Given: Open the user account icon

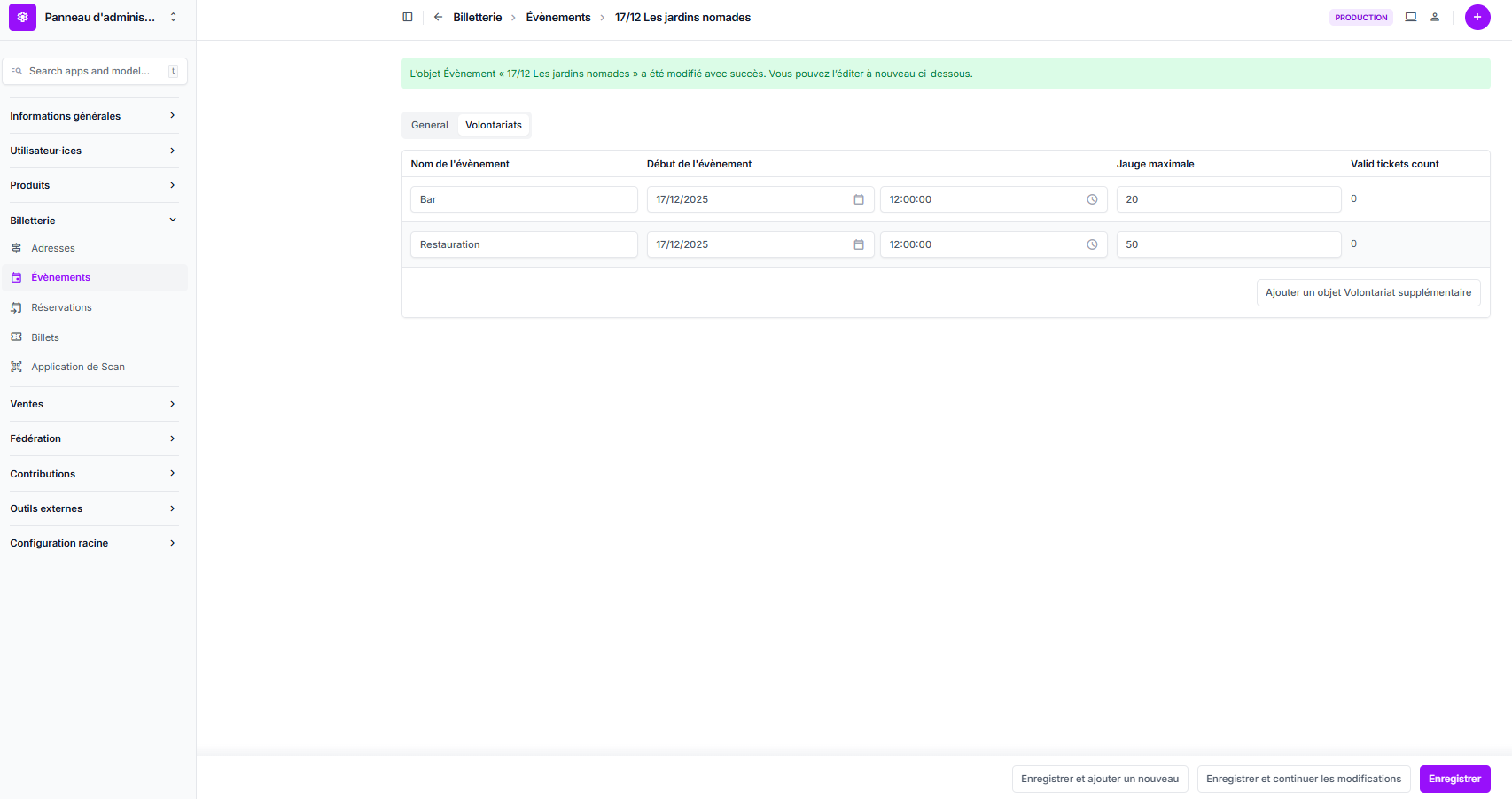Looking at the screenshot, I should [1435, 17].
